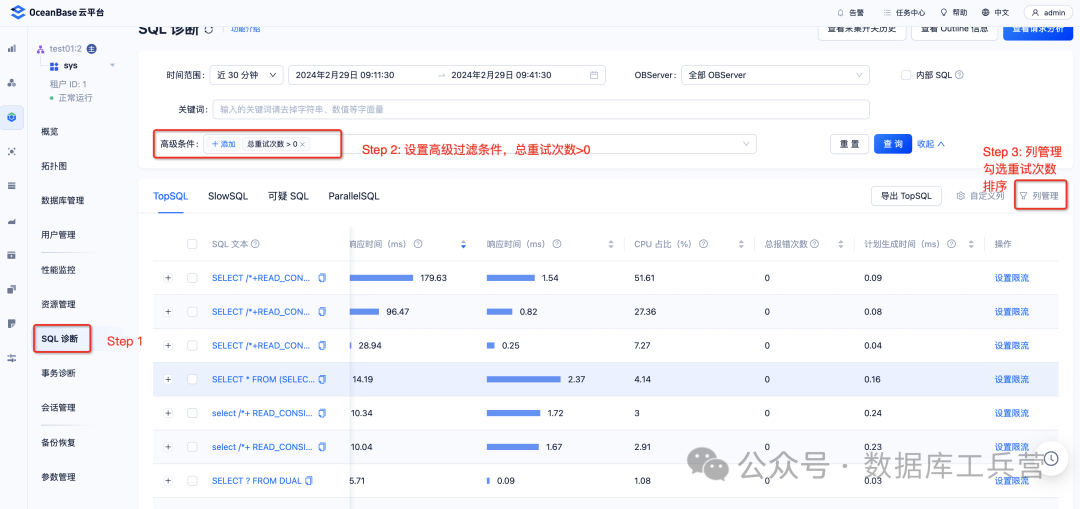Open the 高级条件 dropdown arrow
Viewport: 1080px width, 509px height.
(x=746, y=144)
